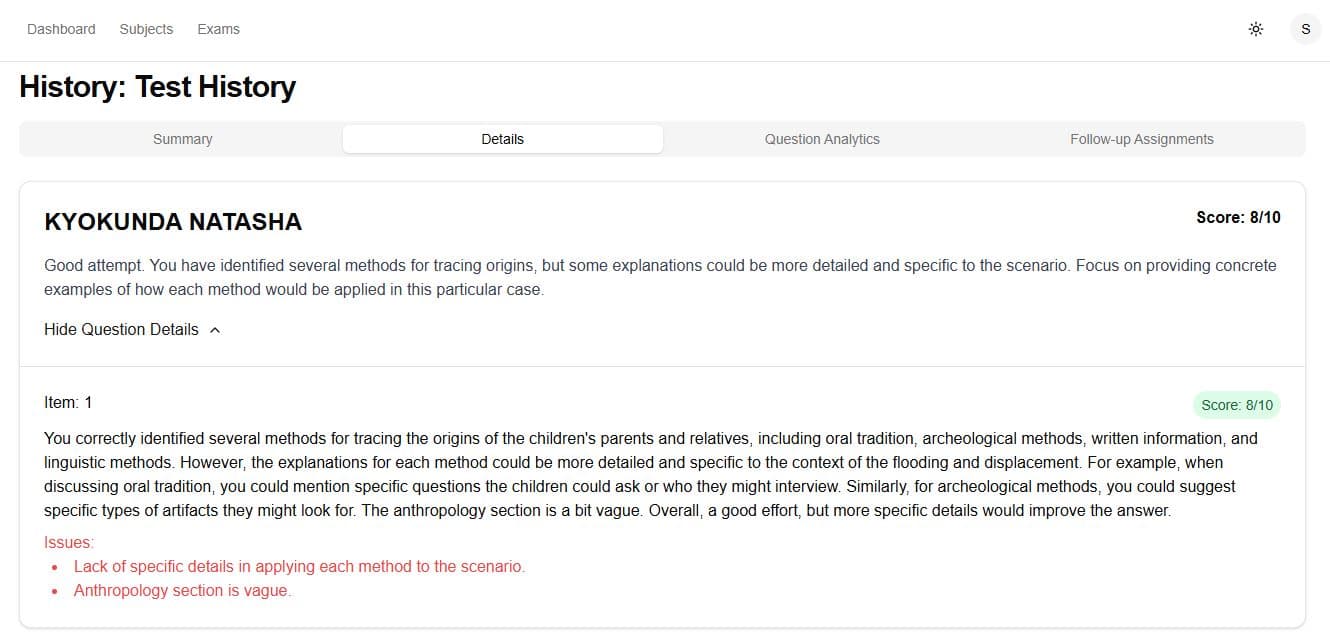Collapse details with the chevron-up icon
Screen dimensions: 1330x635
pos(215,330)
